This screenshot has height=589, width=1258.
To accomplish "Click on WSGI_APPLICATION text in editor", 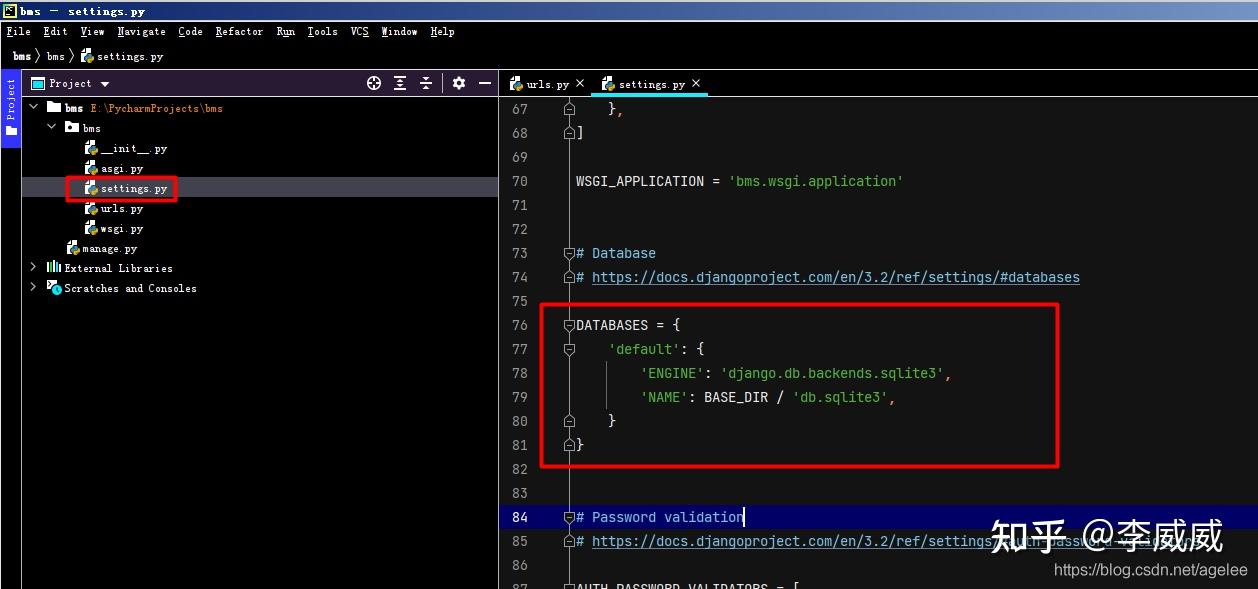I will pos(640,181).
